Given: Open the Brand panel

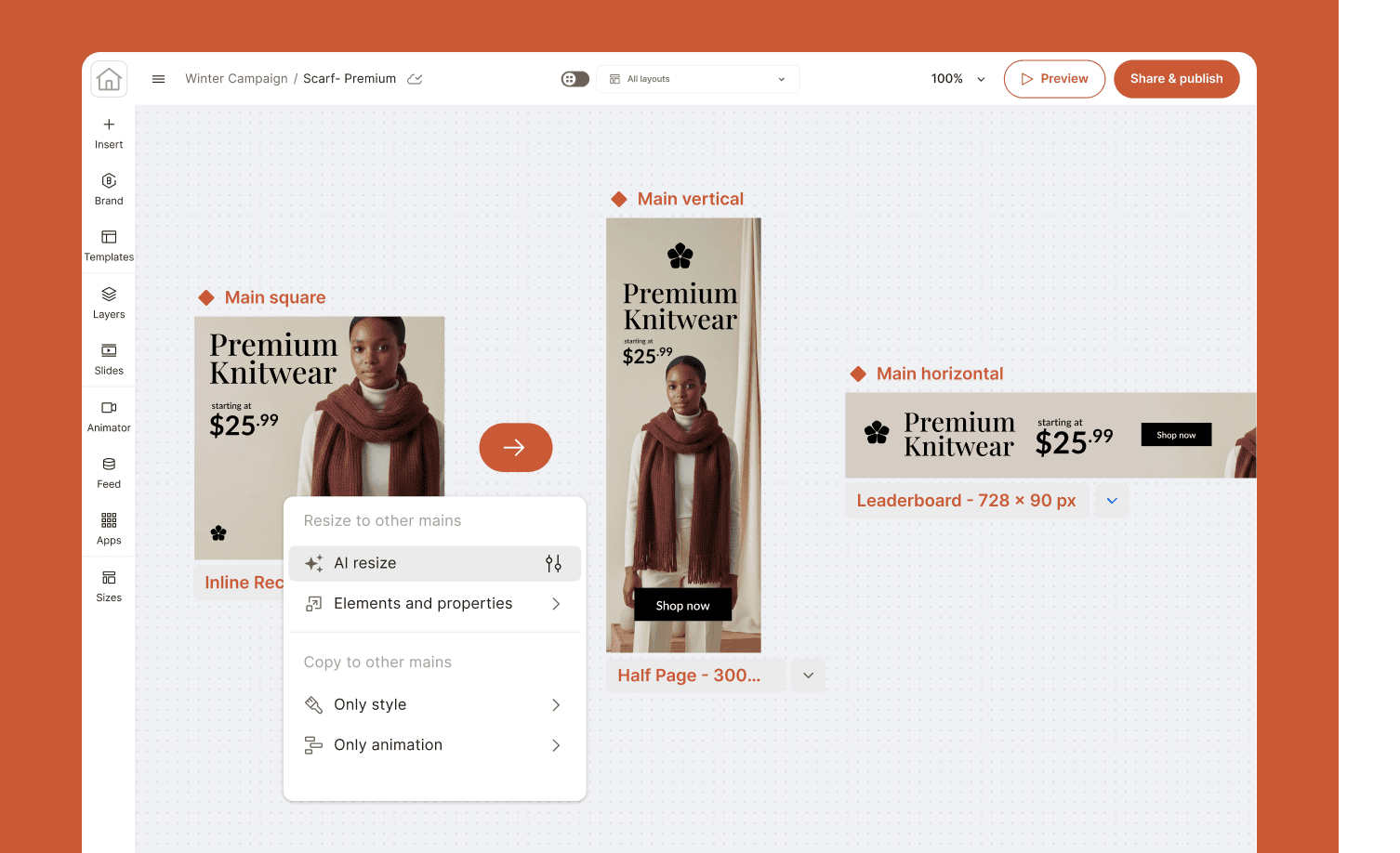Looking at the screenshot, I should [109, 189].
